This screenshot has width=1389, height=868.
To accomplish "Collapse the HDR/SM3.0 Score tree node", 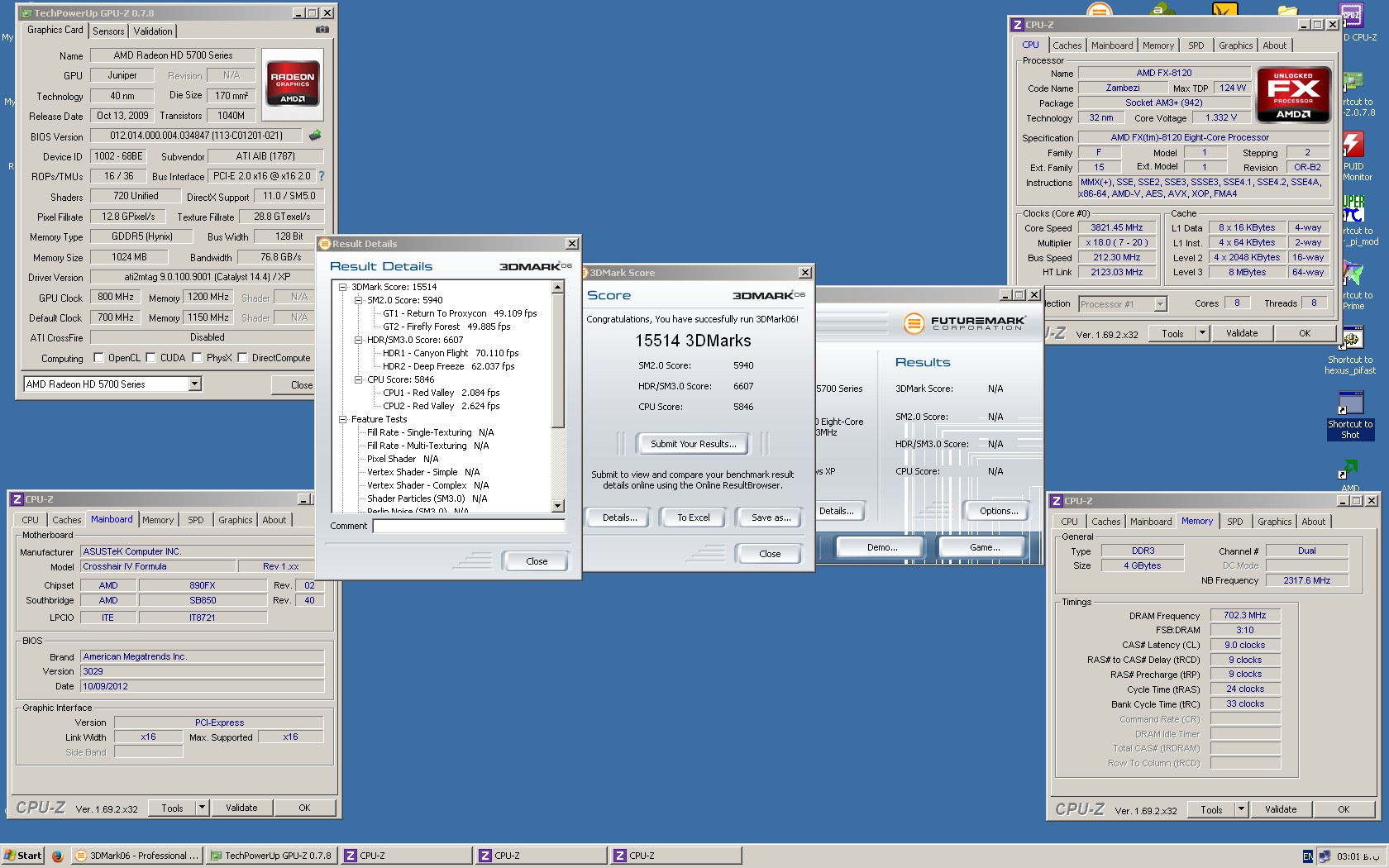I will point(359,340).
